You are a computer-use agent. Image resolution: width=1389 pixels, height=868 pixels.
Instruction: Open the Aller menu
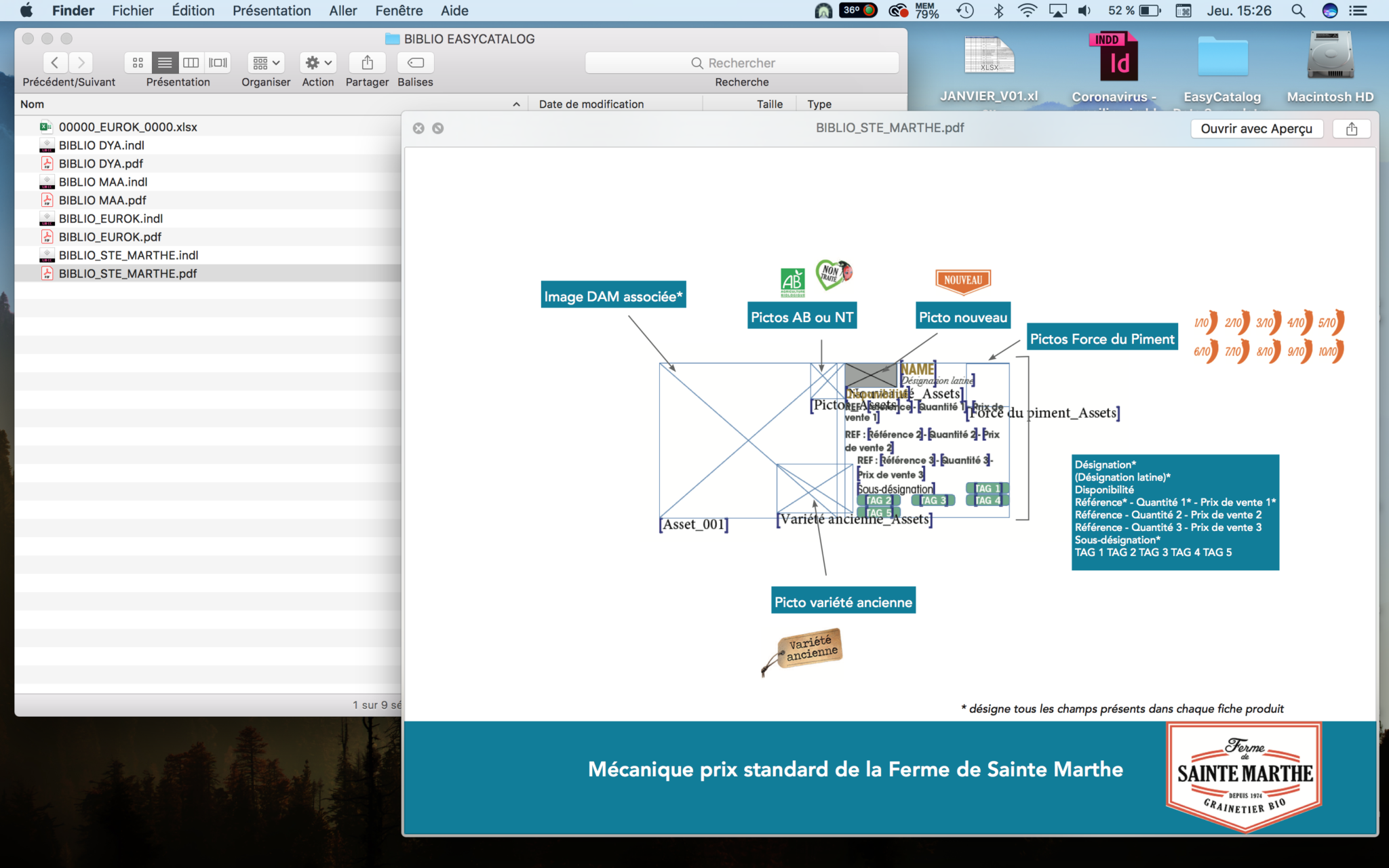point(343,10)
